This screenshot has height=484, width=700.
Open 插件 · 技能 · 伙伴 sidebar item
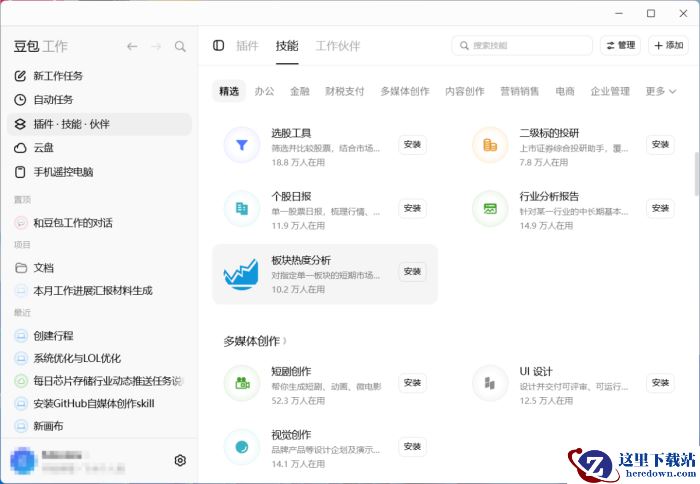point(100,124)
